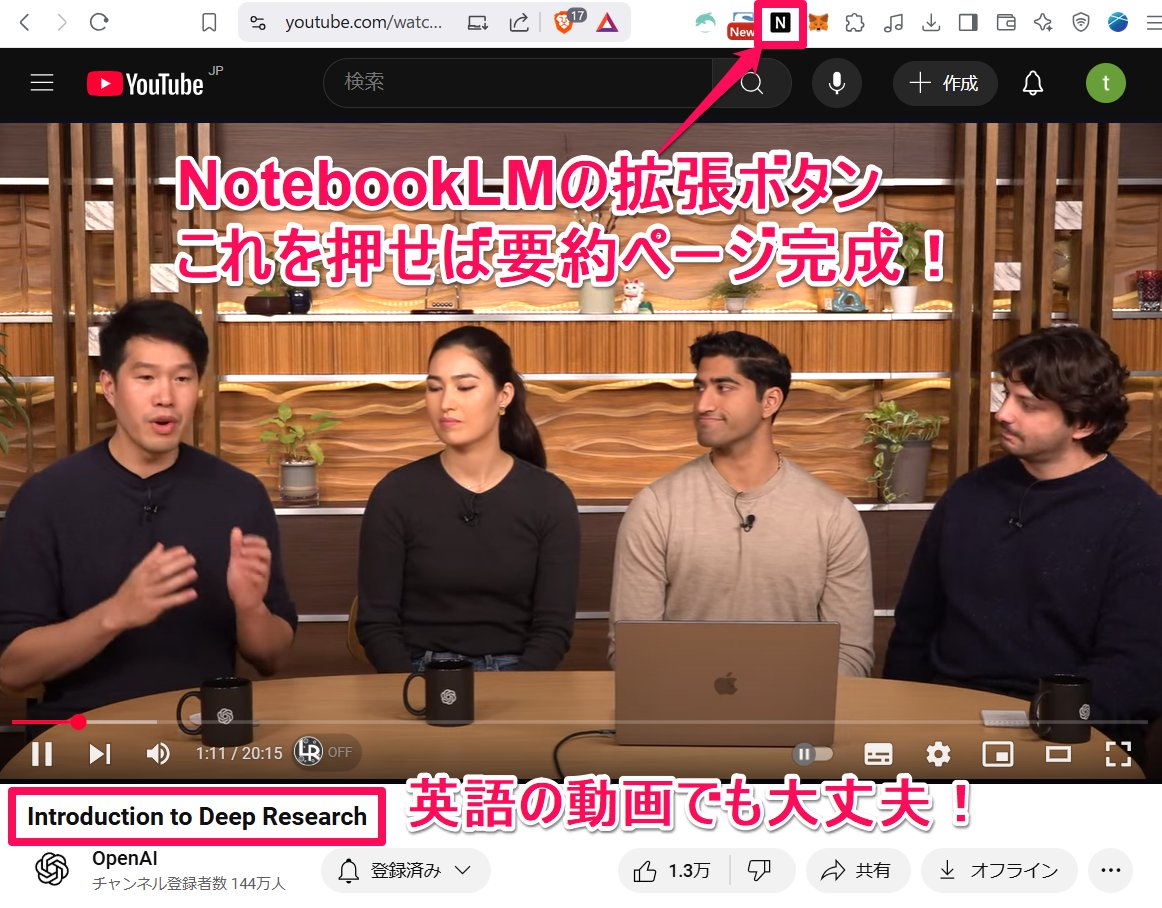Click the youtube.com URL in address bar
The image size is (1162, 908).
click(x=363, y=22)
